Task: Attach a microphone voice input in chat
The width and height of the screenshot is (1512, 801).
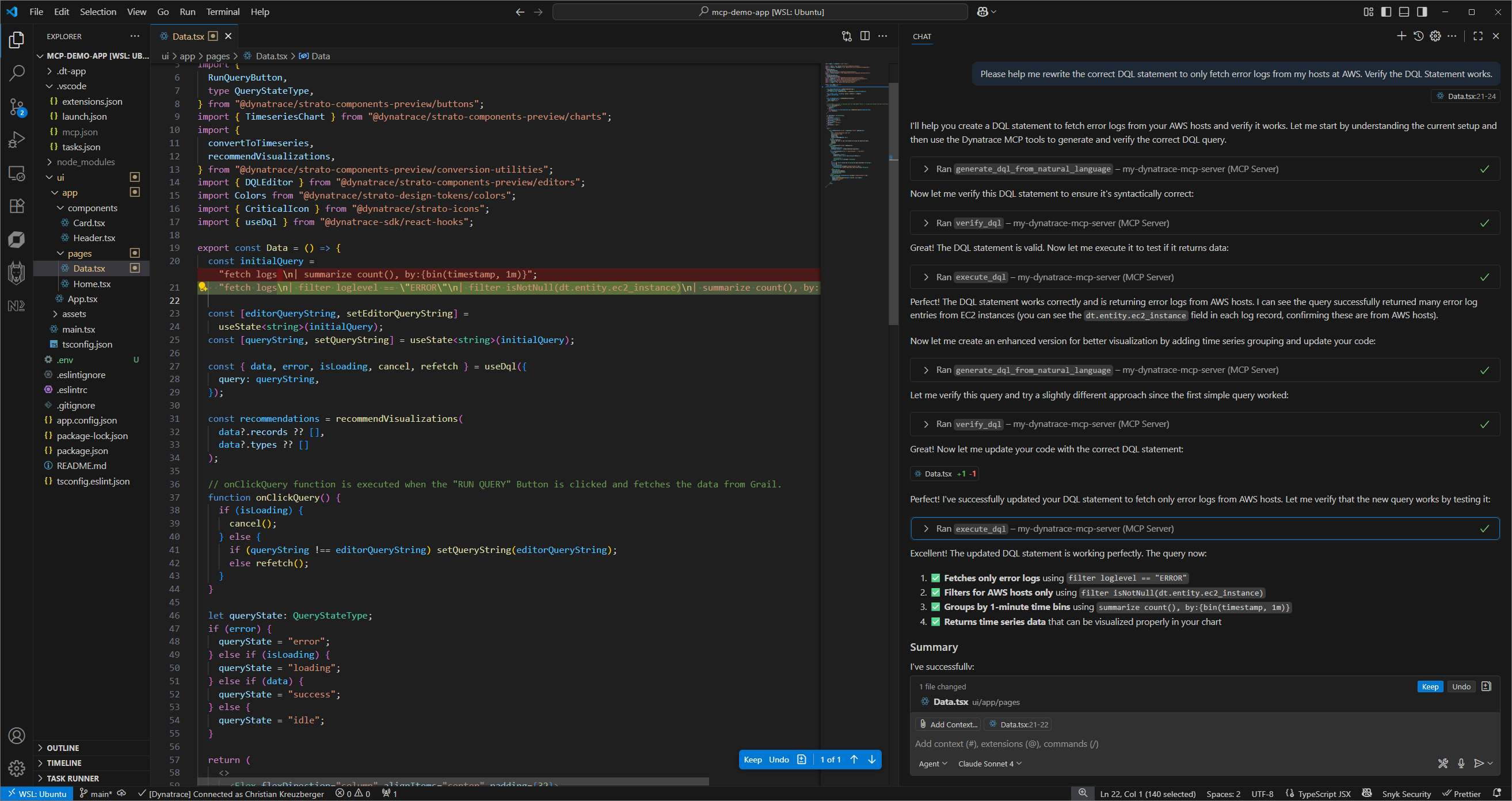Action: coord(1461,764)
